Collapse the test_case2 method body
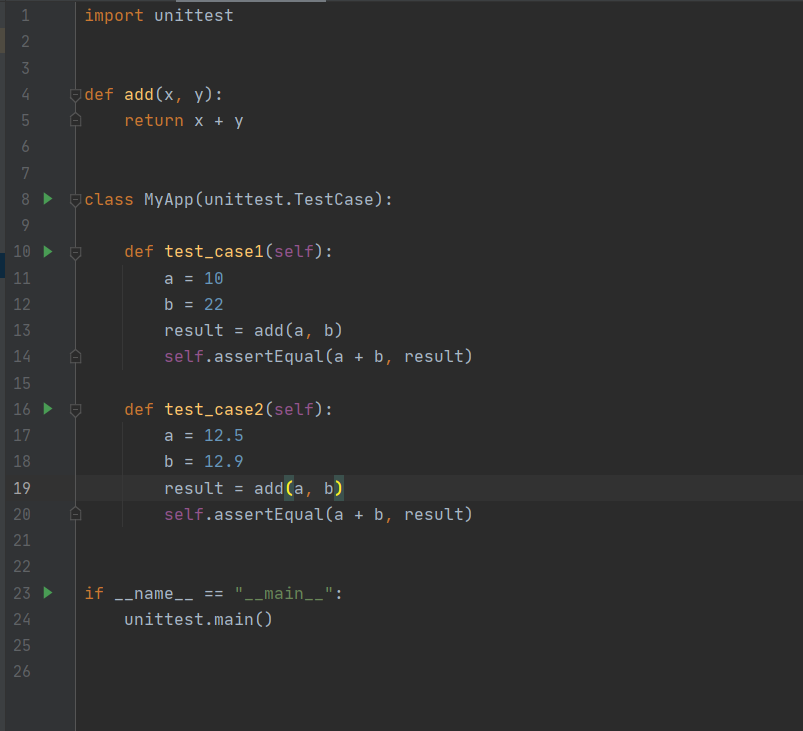803x731 pixels. 74,408
